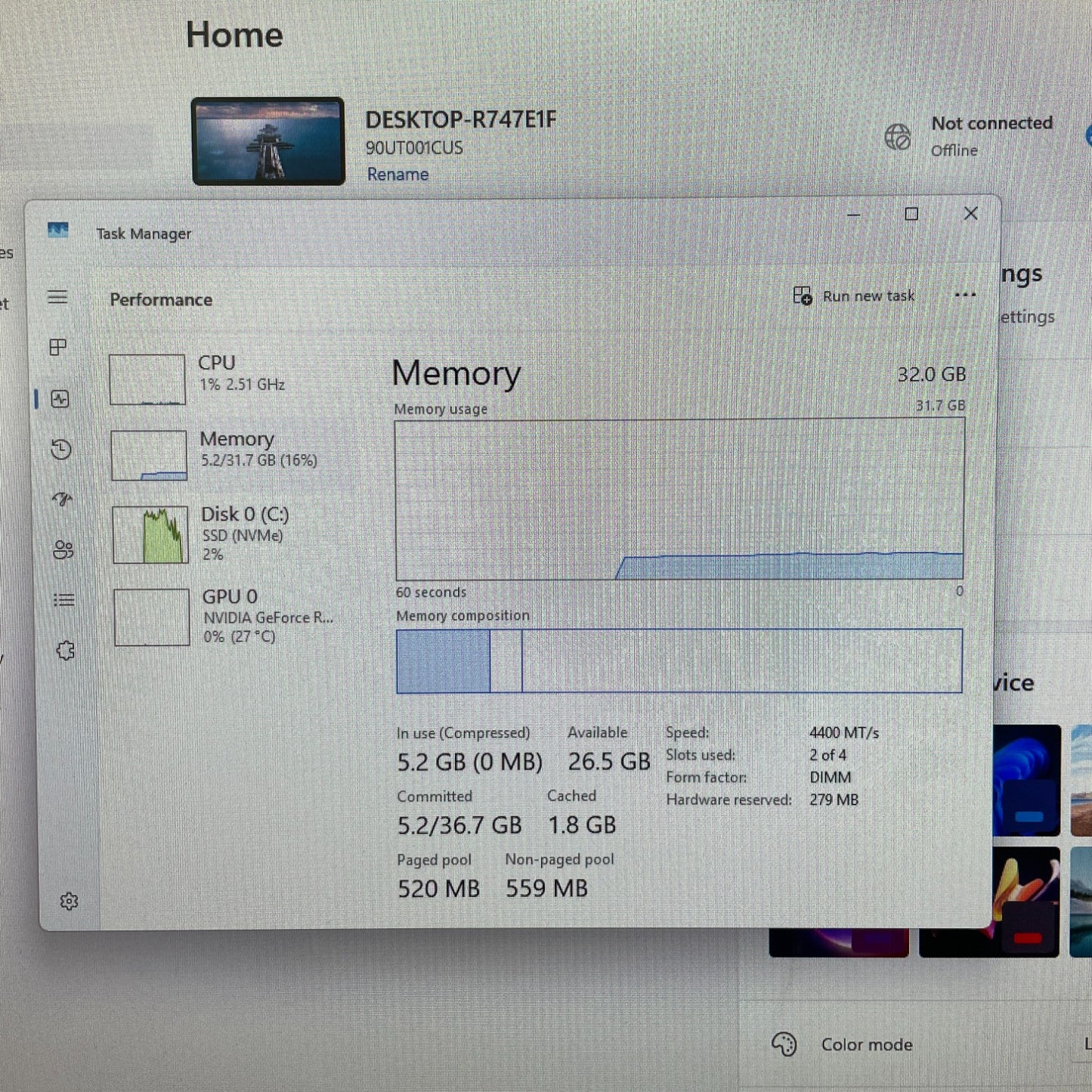Image resolution: width=1092 pixels, height=1092 pixels.
Task: Click the Memory composition bar
Action: coord(679,661)
